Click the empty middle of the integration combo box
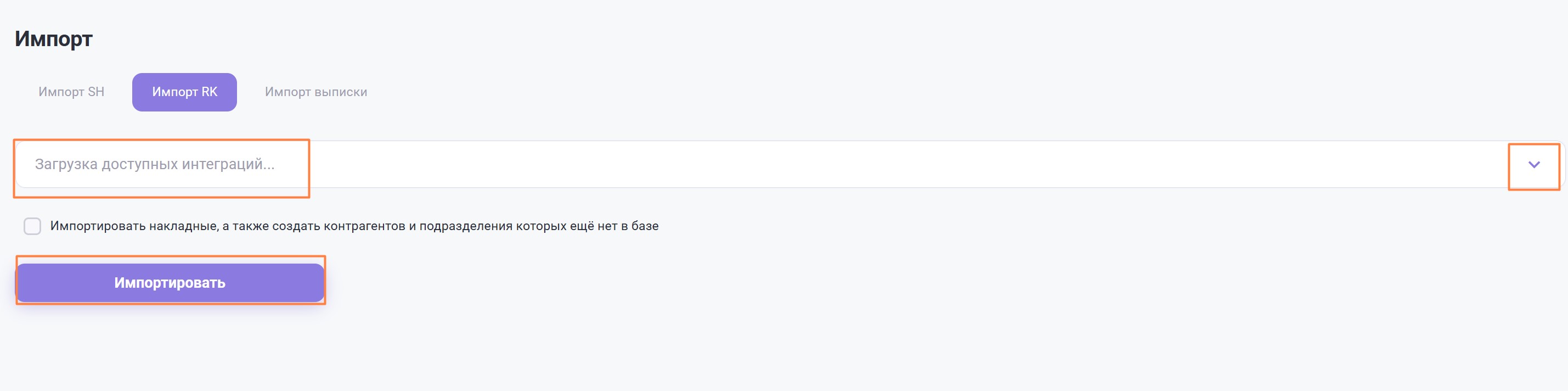The width and height of the screenshot is (1568, 391). click(852, 164)
